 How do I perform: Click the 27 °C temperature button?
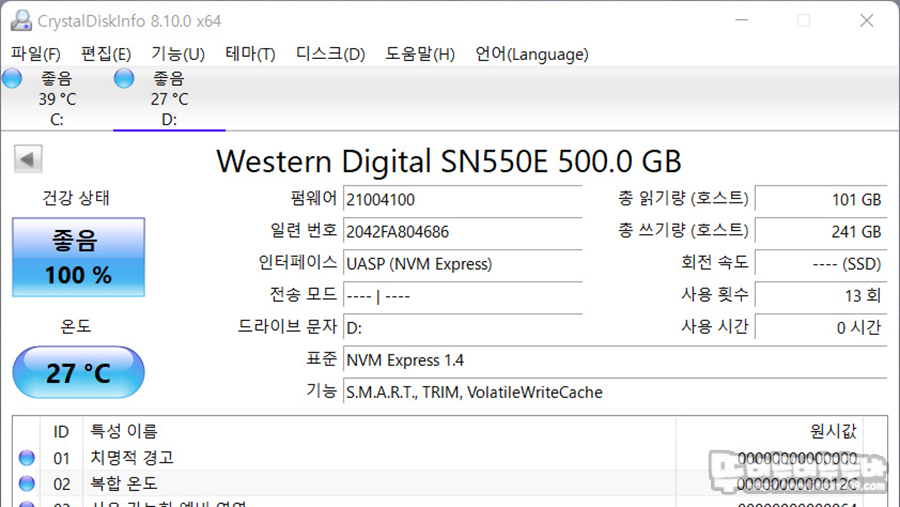(x=79, y=373)
